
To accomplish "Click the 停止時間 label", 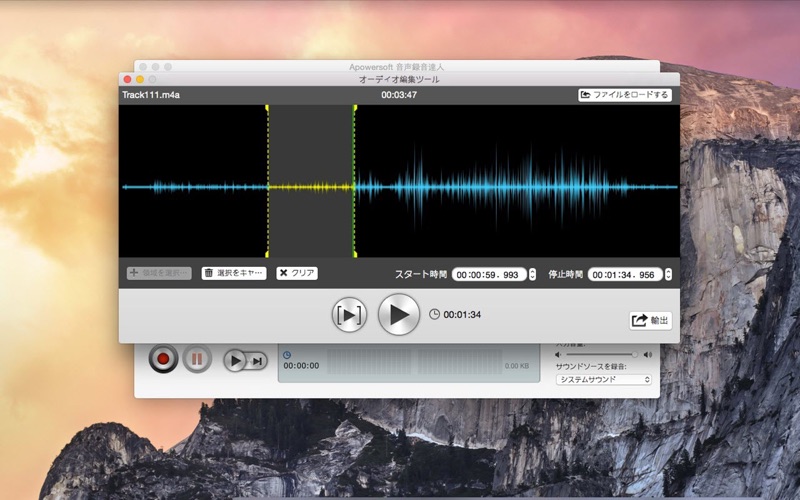I will (566, 274).
